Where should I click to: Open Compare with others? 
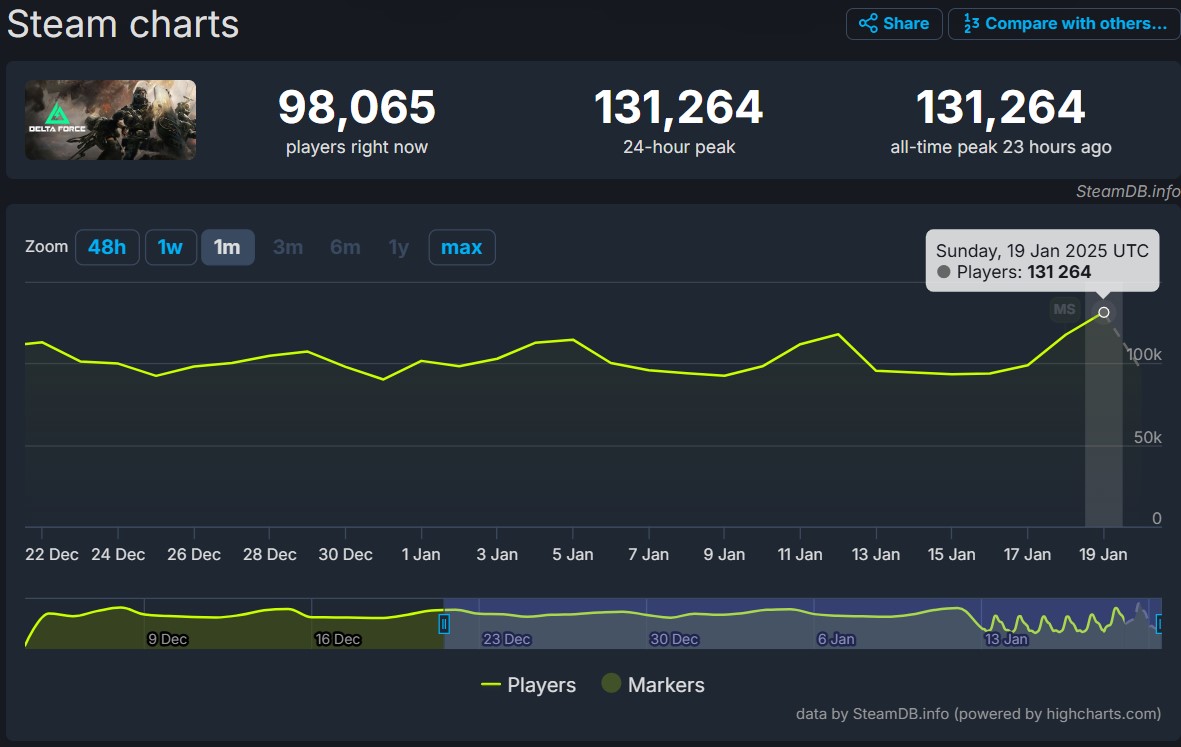pos(1064,23)
